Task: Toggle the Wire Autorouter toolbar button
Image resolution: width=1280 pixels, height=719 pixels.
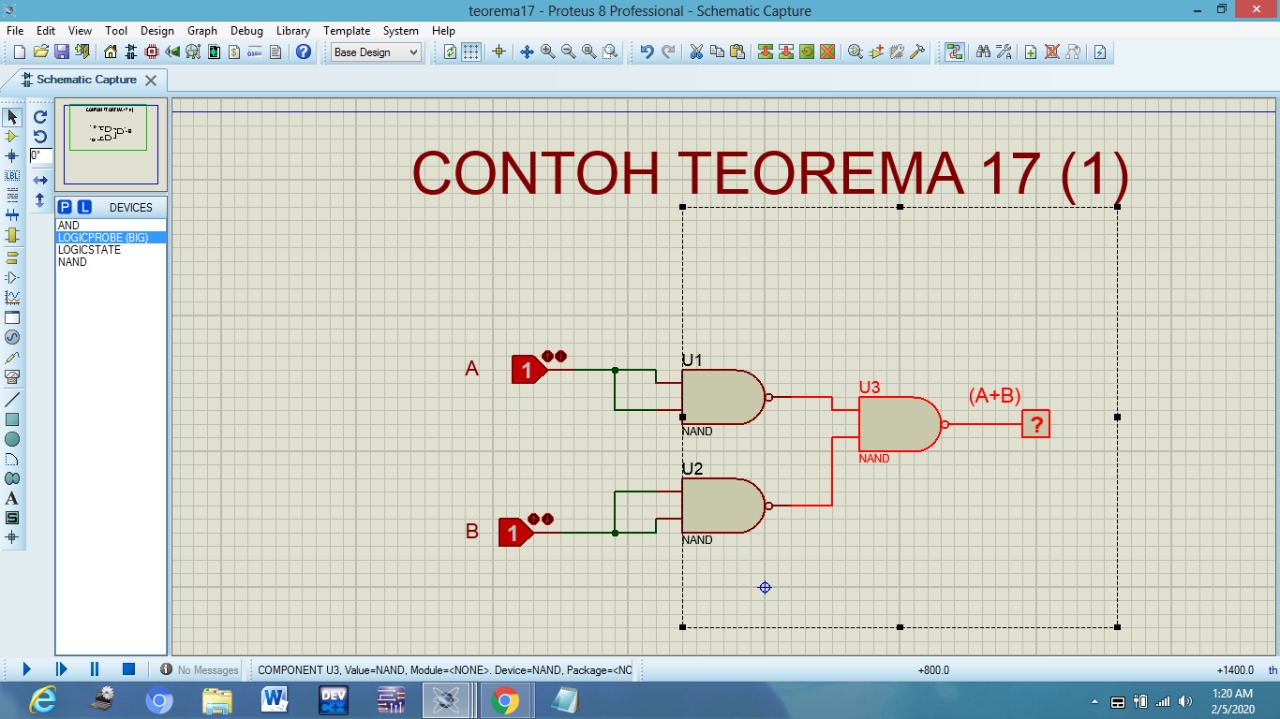Action: (955, 52)
